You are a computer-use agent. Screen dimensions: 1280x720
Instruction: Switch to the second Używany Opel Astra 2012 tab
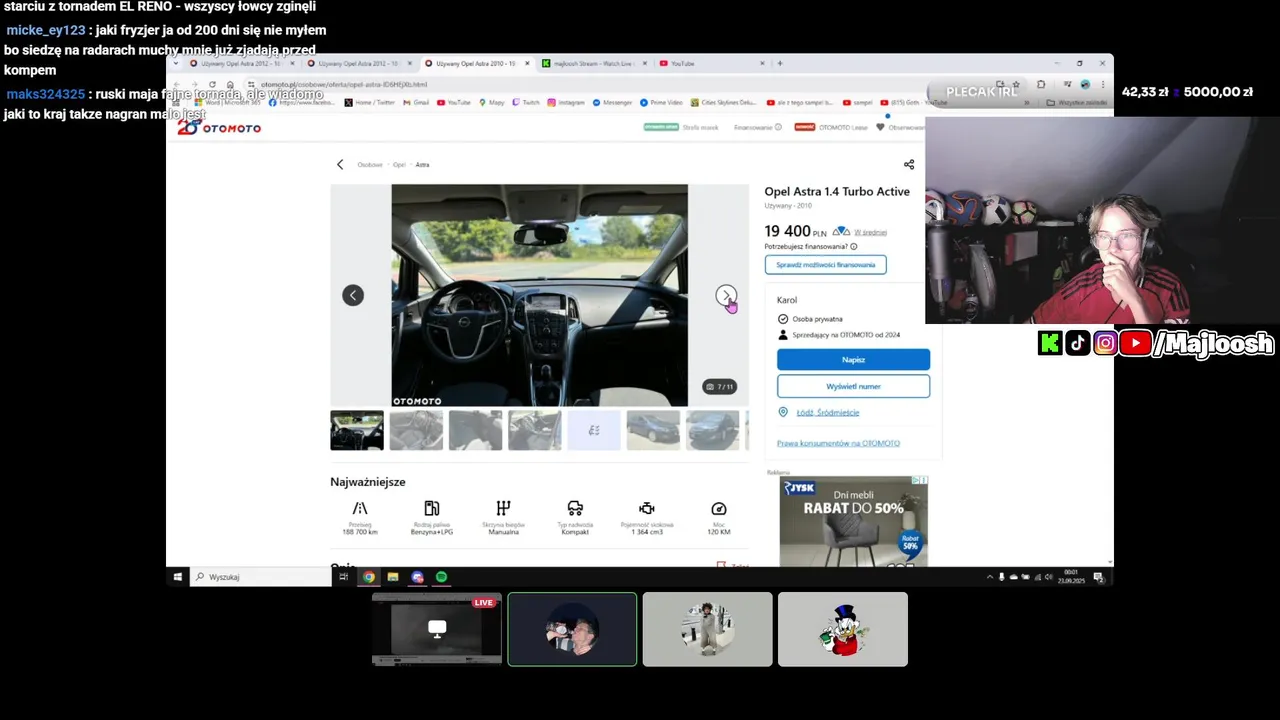click(x=361, y=63)
